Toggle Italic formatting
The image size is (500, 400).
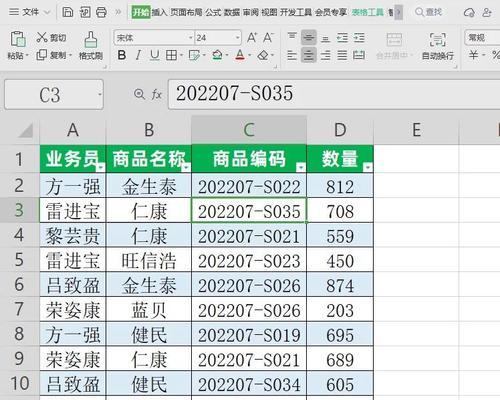138,55
